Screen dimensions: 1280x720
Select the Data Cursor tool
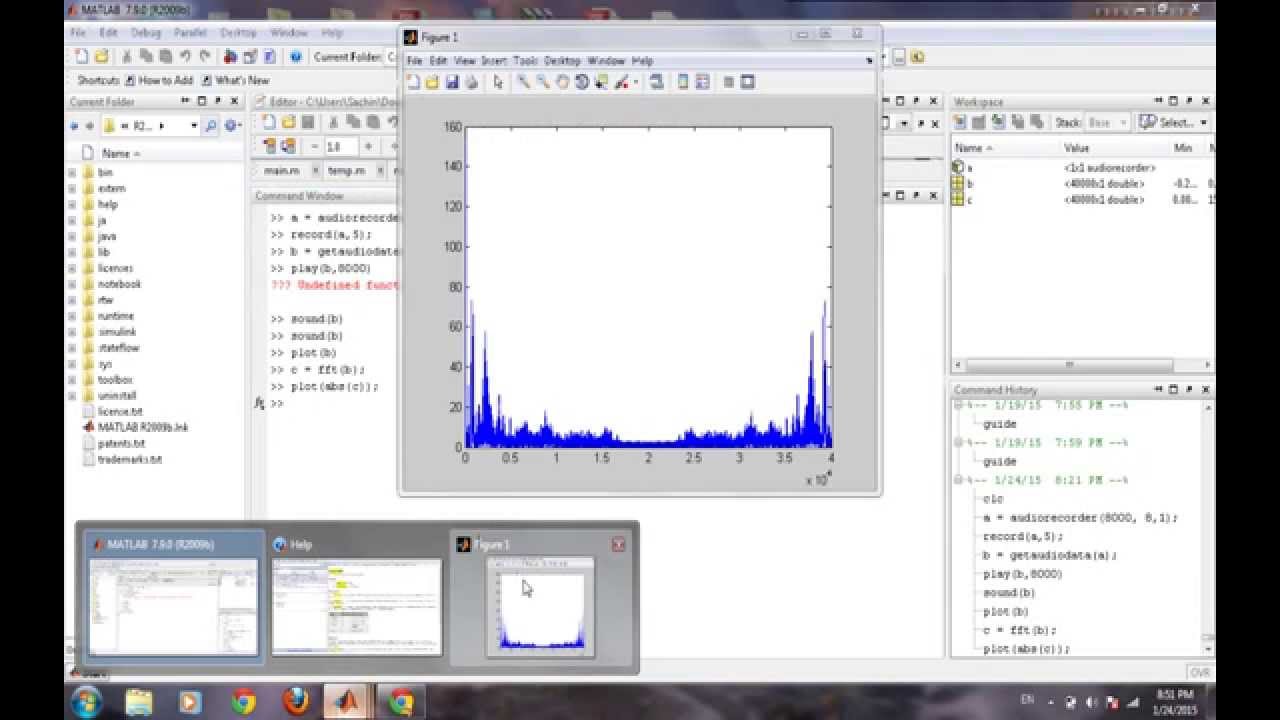(601, 82)
